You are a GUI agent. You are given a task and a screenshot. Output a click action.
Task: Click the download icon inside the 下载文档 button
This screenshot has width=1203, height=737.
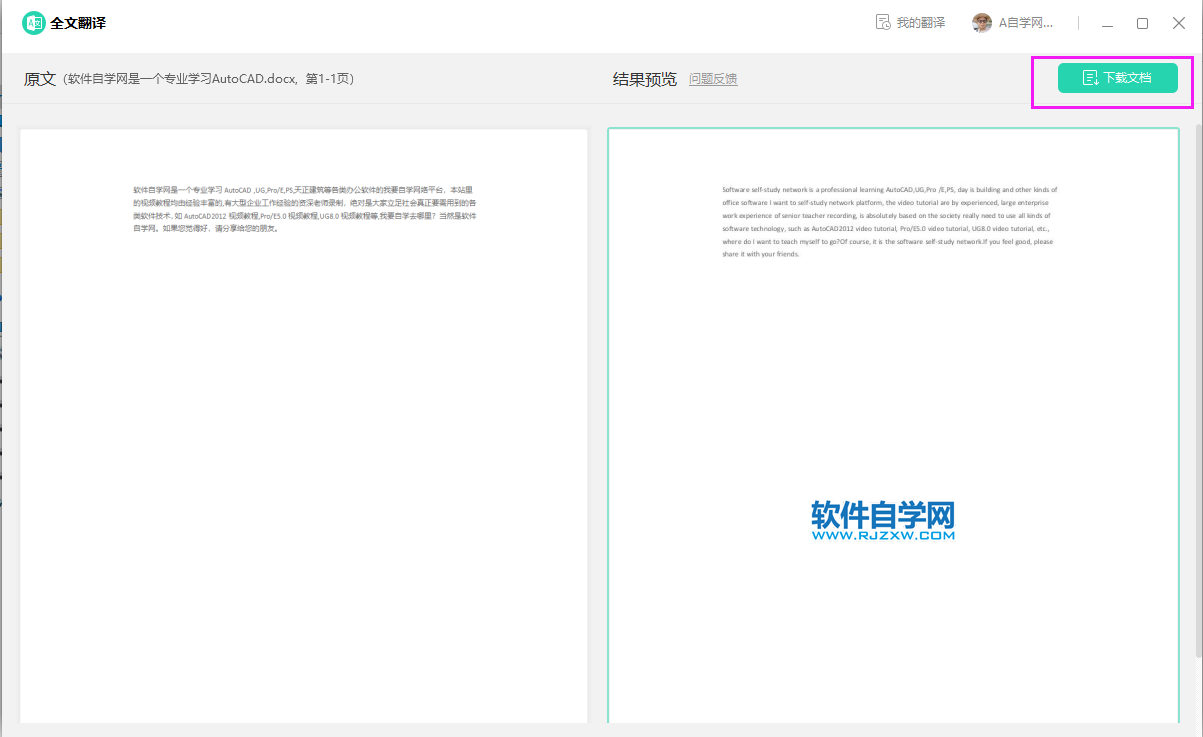tap(1088, 77)
